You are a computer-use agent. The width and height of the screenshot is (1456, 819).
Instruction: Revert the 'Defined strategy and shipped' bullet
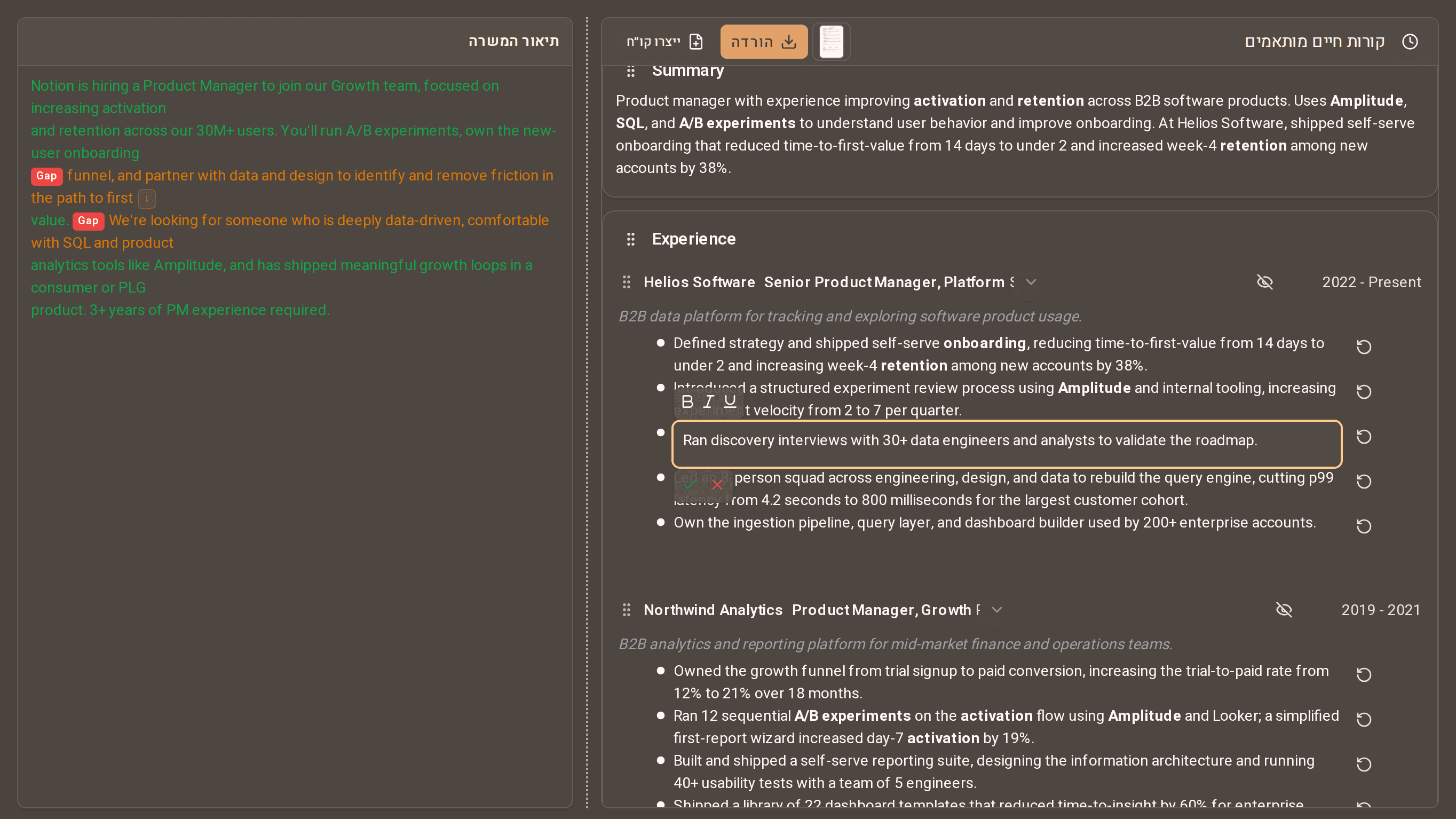(x=1364, y=346)
